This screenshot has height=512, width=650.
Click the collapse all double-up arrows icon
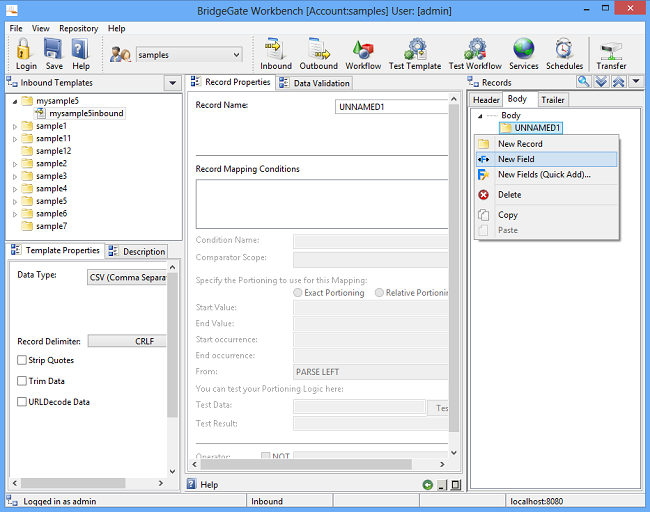pos(618,82)
